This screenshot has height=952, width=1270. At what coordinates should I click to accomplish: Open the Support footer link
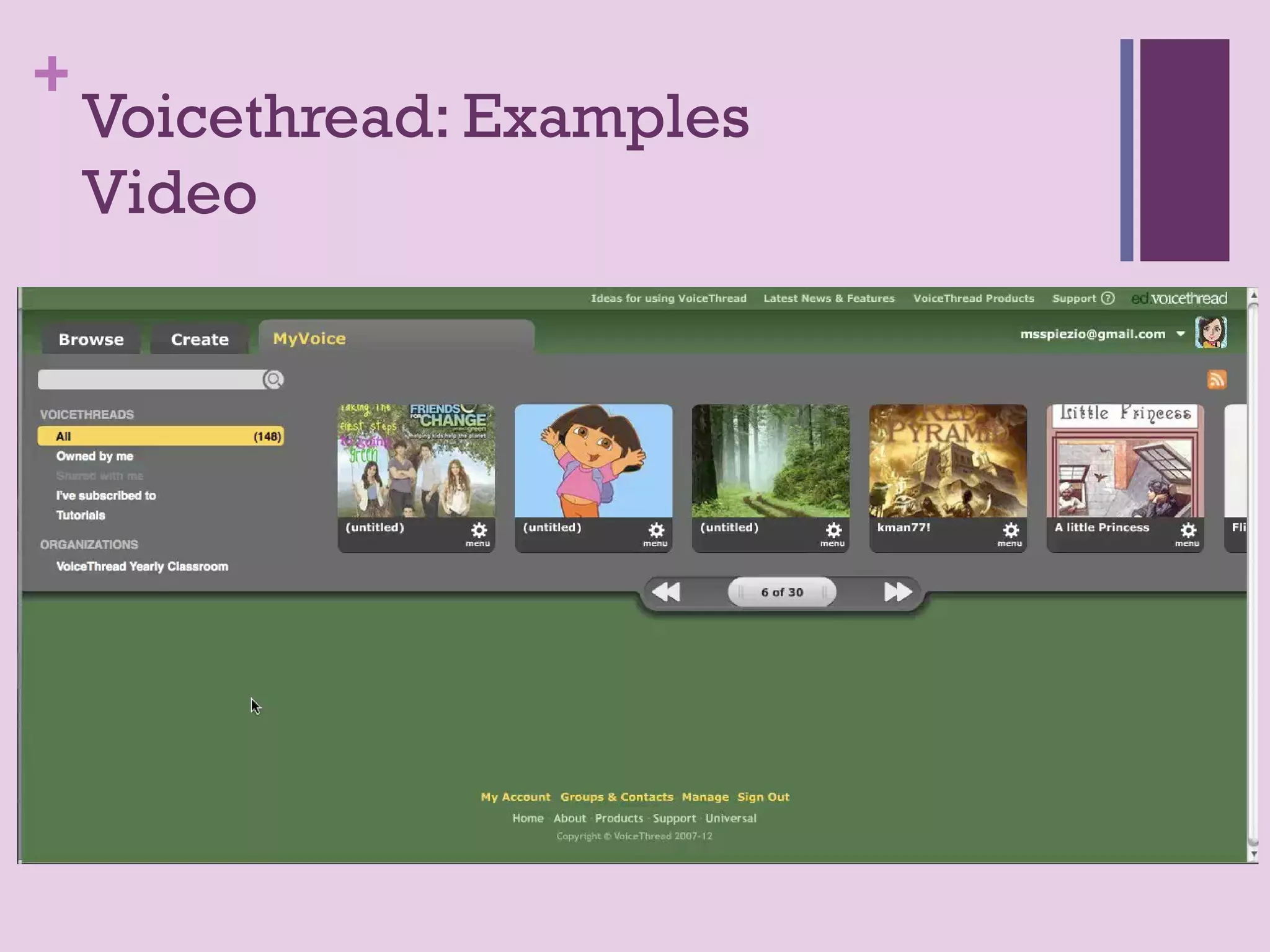click(675, 818)
